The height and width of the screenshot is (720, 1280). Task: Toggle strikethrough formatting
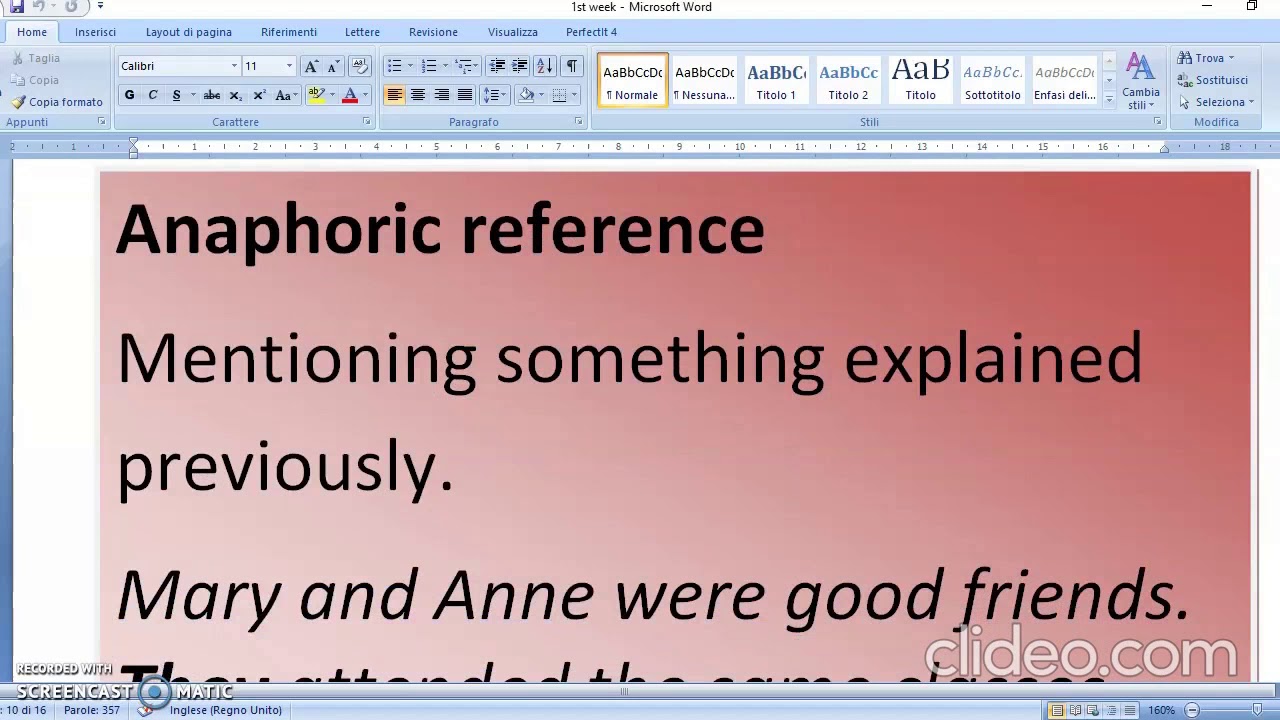(212, 95)
